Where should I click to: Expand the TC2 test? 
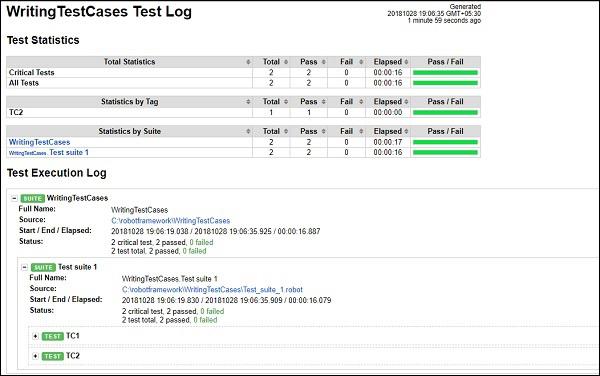35,356
